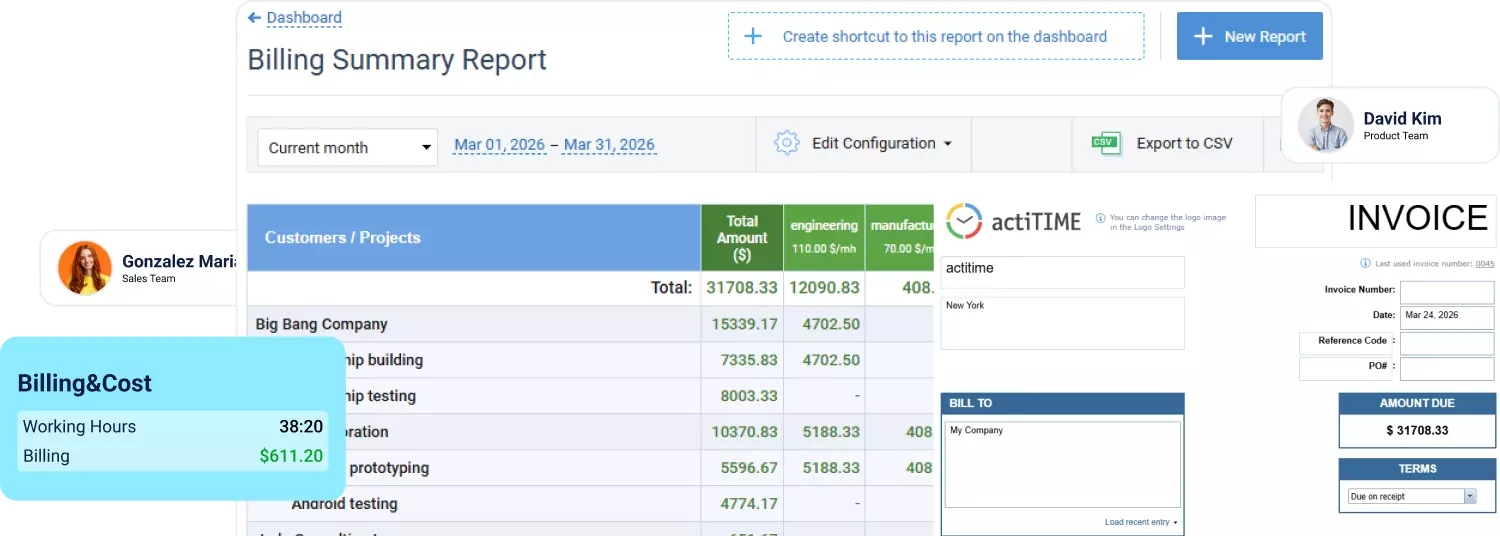Click the info icon near logo settings hint

[x=1100, y=217]
